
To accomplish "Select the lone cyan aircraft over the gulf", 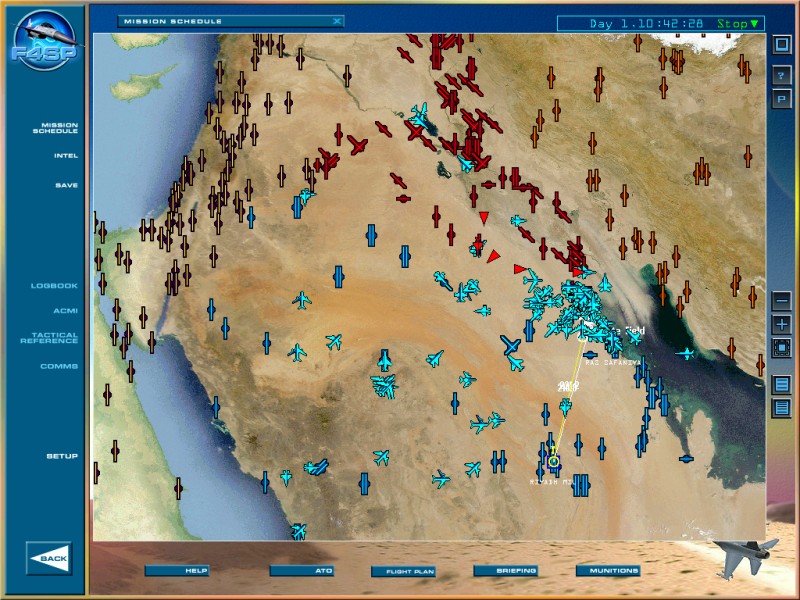I will tap(685, 353).
